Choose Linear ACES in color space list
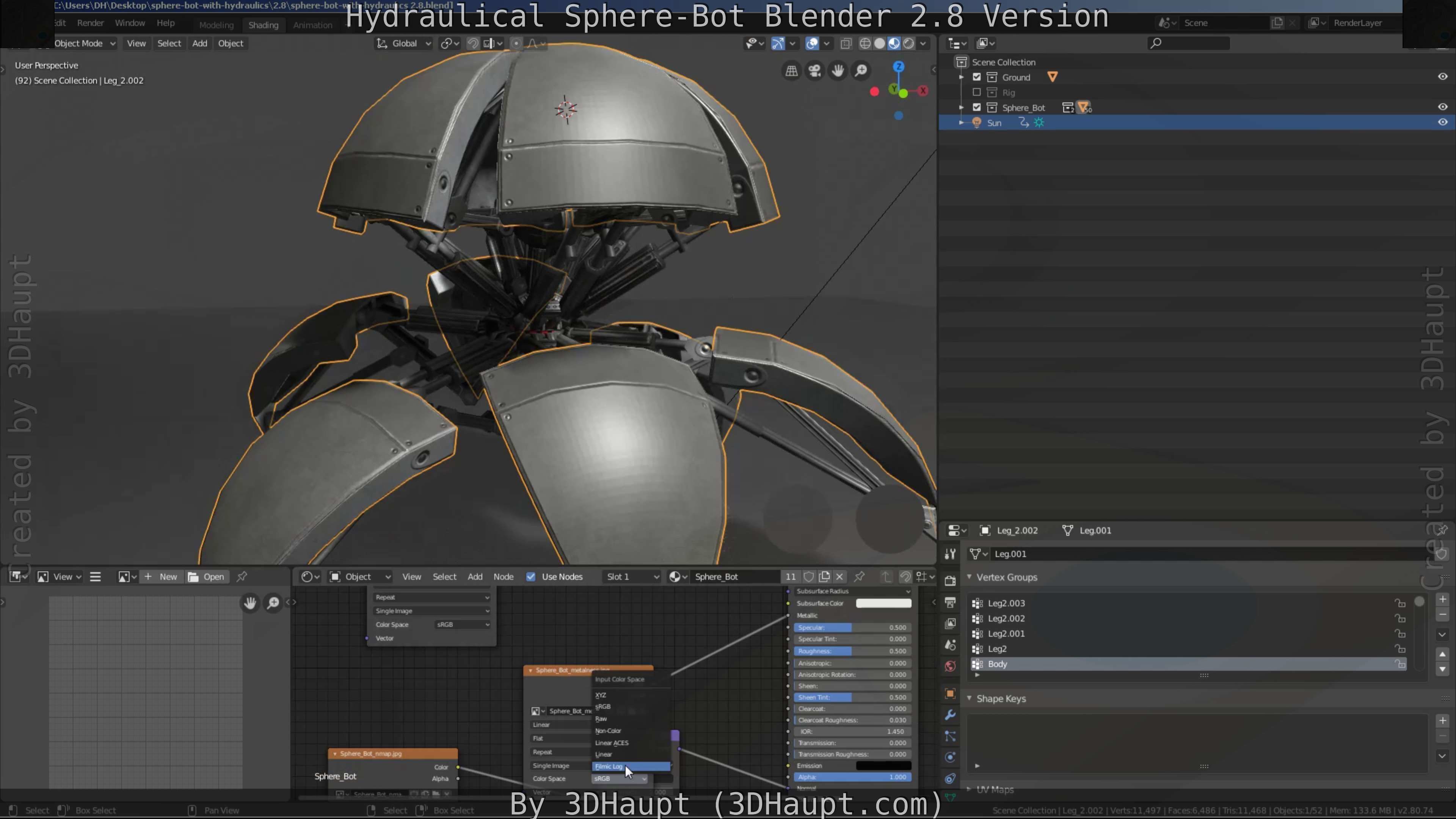 pyautogui.click(x=631, y=743)
